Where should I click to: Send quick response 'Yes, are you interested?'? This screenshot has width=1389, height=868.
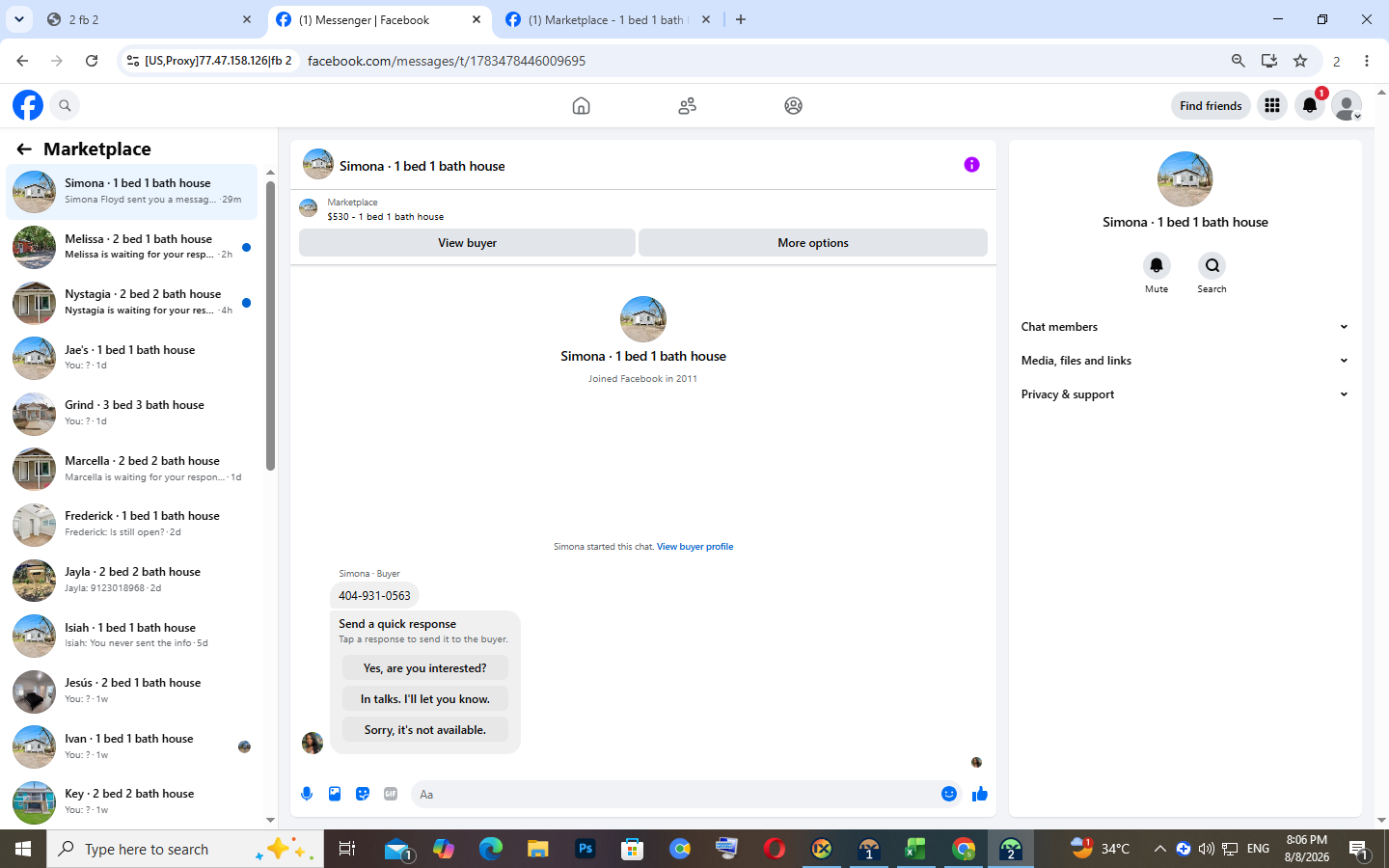click(425, 668)
